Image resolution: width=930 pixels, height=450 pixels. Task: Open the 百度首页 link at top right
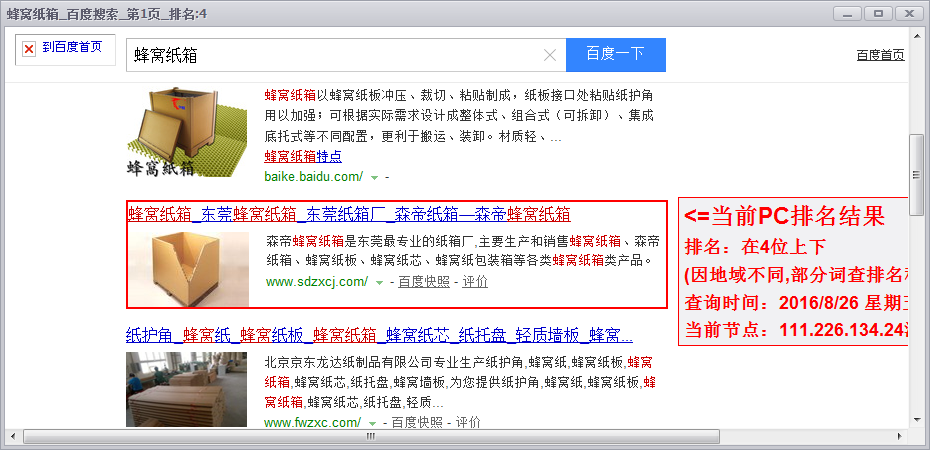[880, 55]
